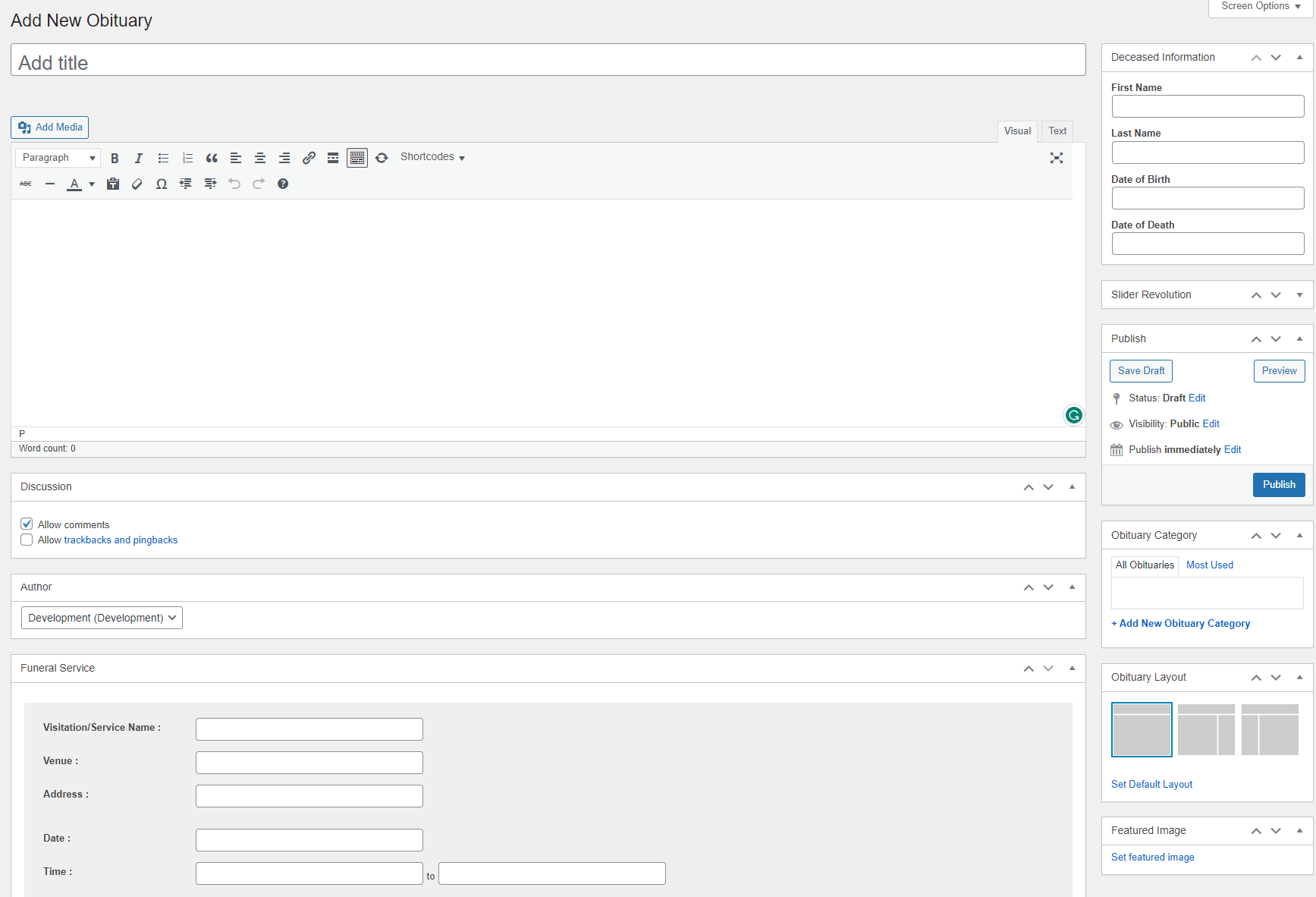Increase paragraph indent

[210, 184]
